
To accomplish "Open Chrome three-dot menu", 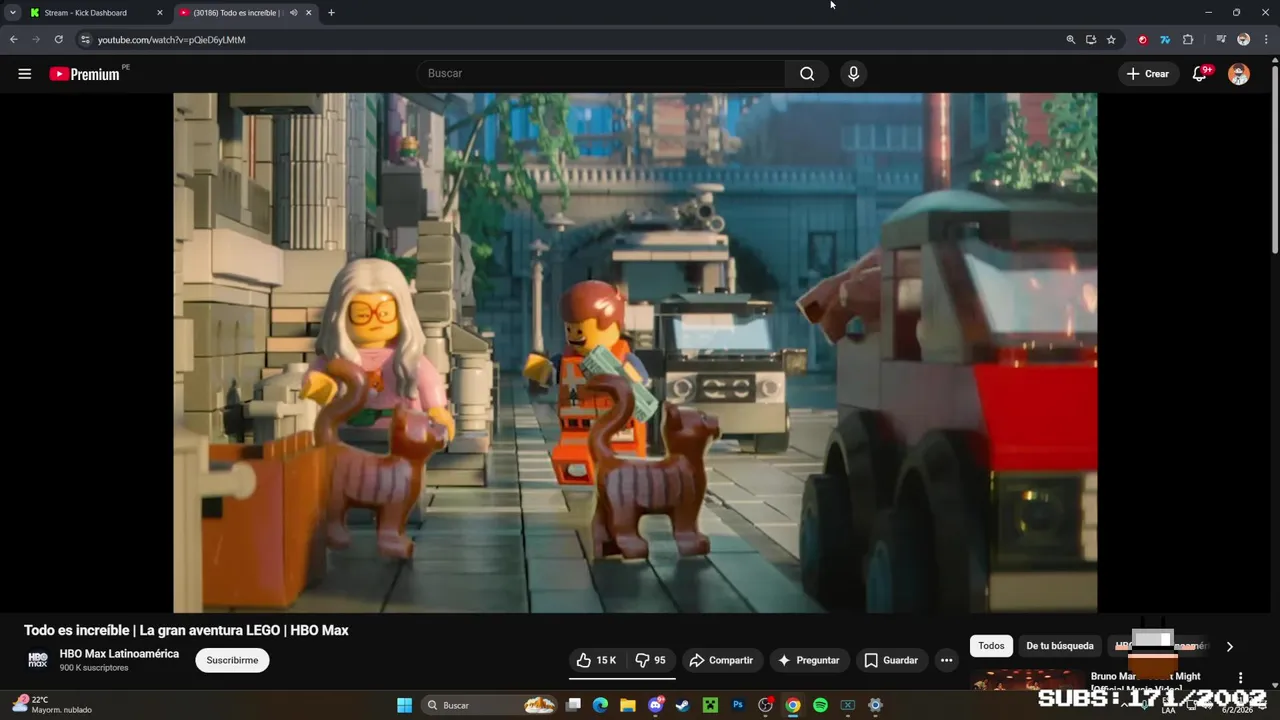I will click(x=1264, y=40).
